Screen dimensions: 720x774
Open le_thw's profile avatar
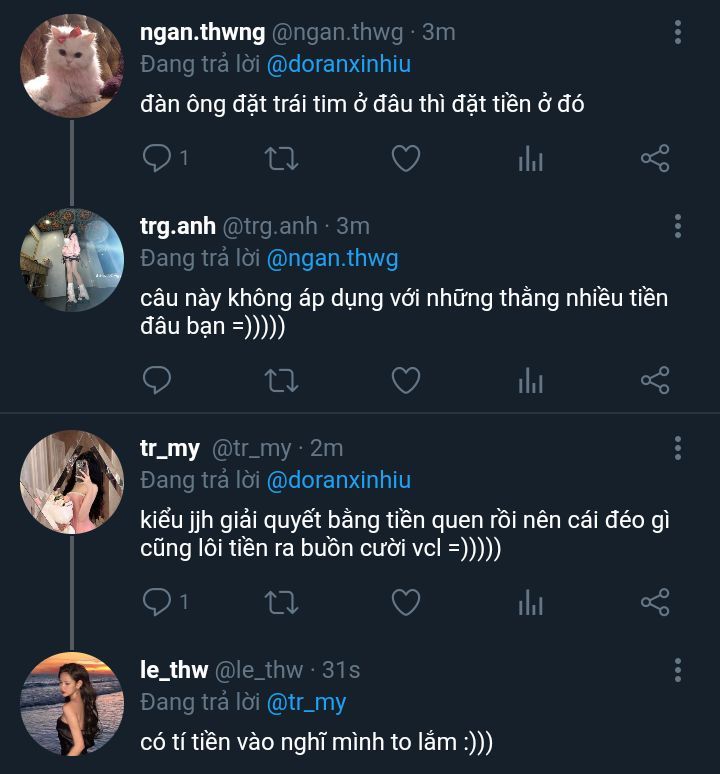[71, 703]
